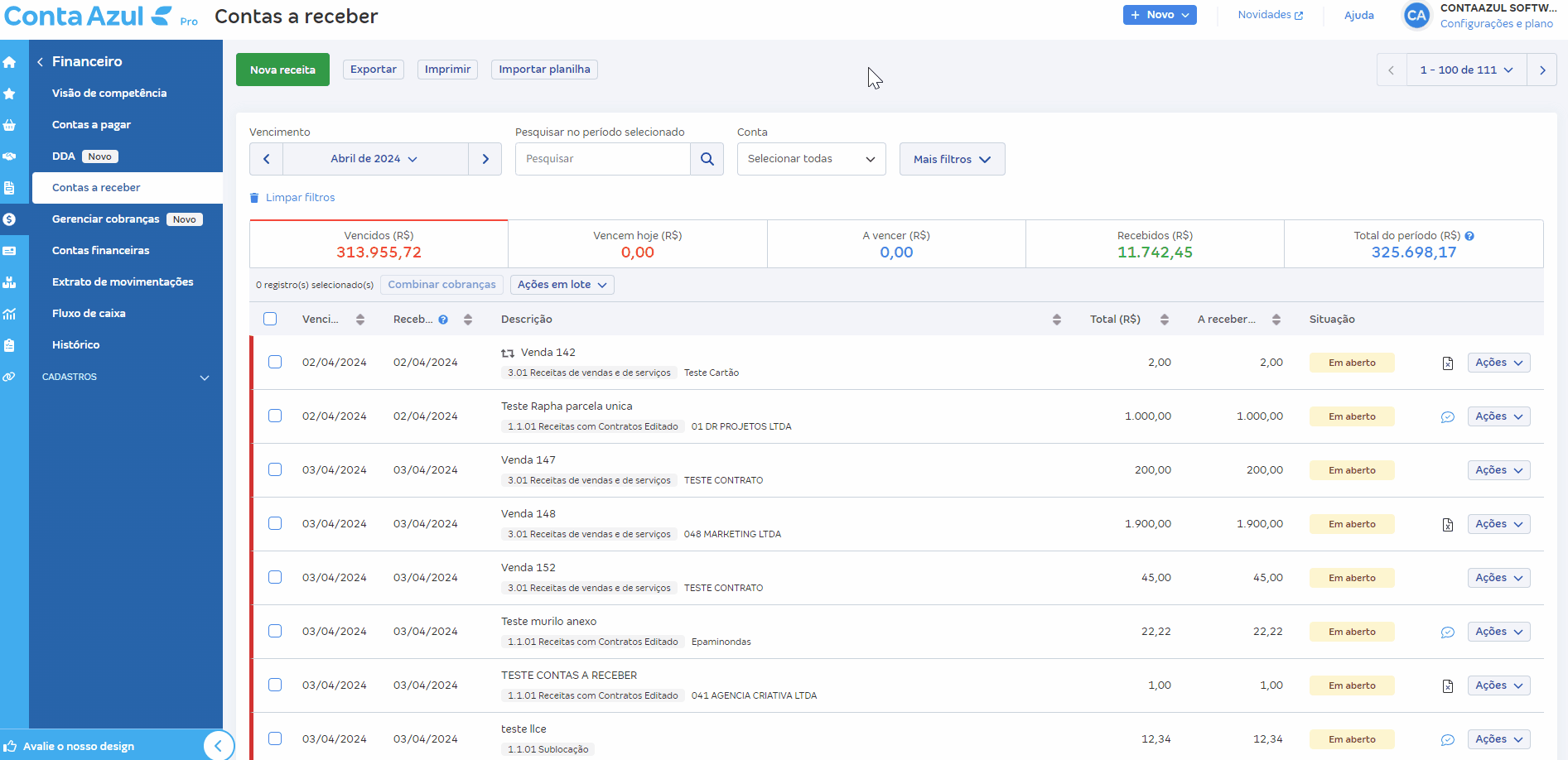
Task: Open the shopping basket sidebar icon
Action: pos(9,125)
